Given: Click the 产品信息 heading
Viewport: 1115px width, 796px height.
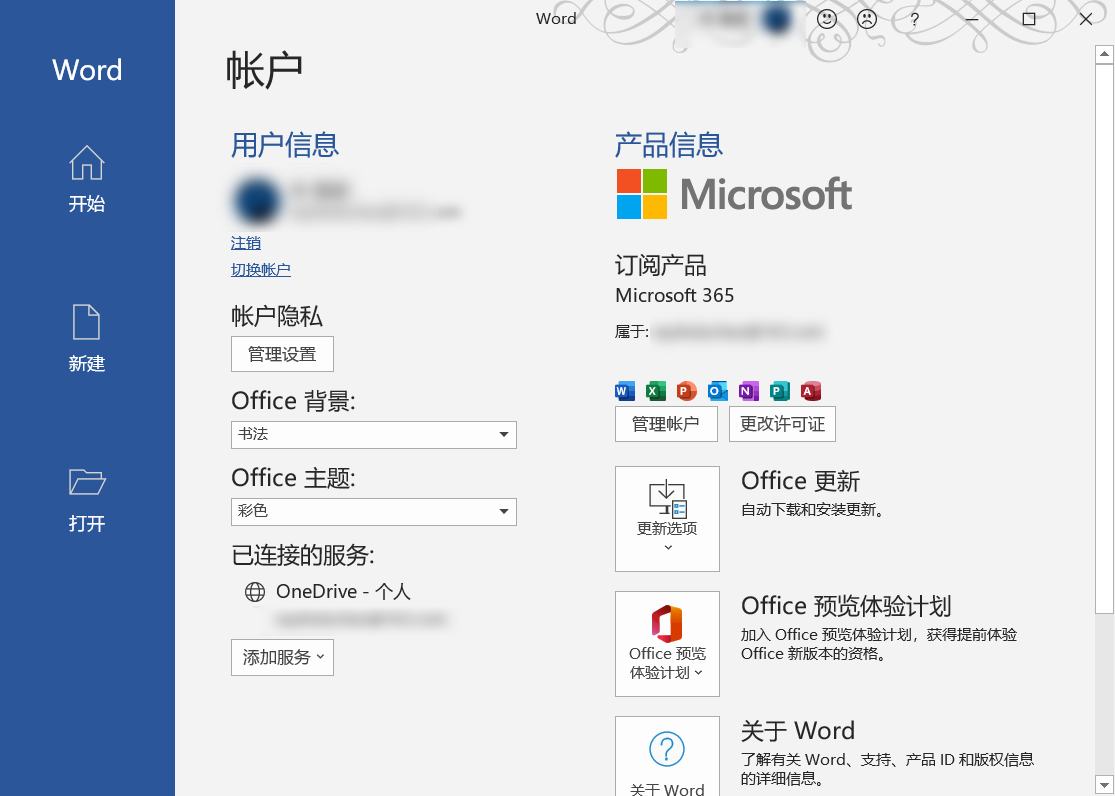Looking at the screenshot, I should 669,145.
